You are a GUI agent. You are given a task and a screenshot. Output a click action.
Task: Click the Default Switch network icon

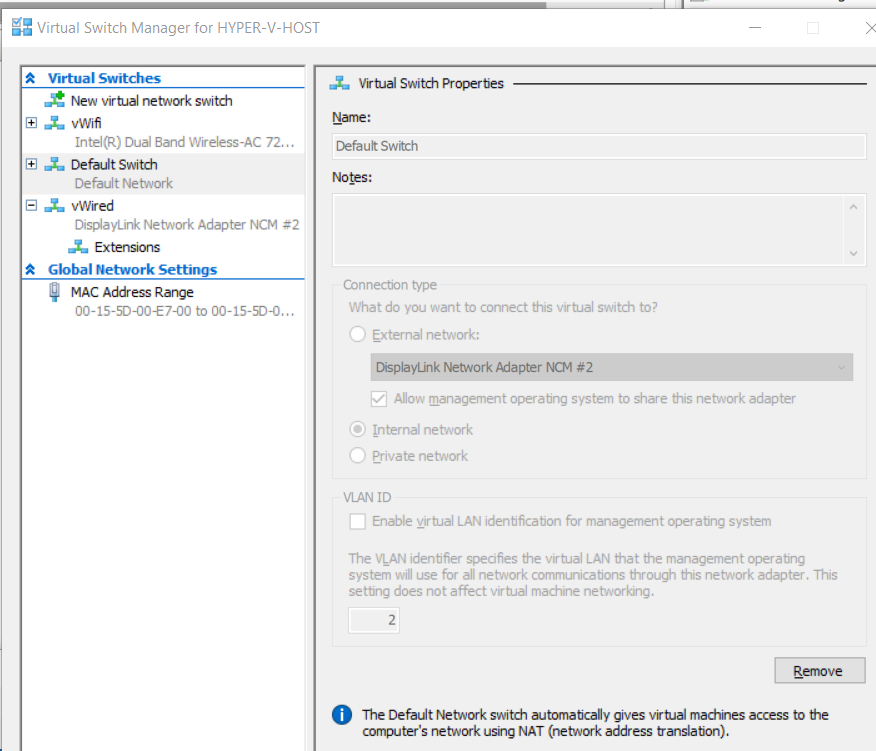click(55, 164)
